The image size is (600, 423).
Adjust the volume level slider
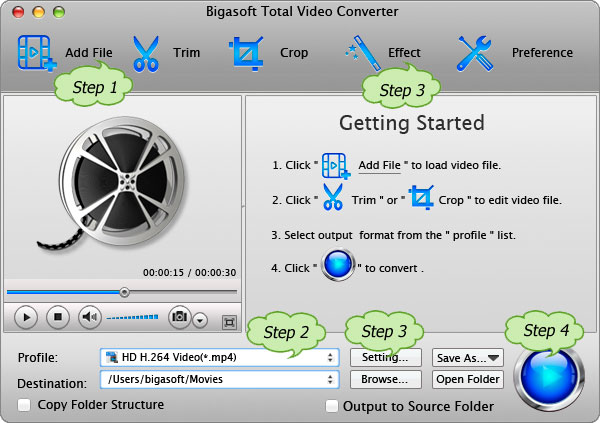coord(132,317)
